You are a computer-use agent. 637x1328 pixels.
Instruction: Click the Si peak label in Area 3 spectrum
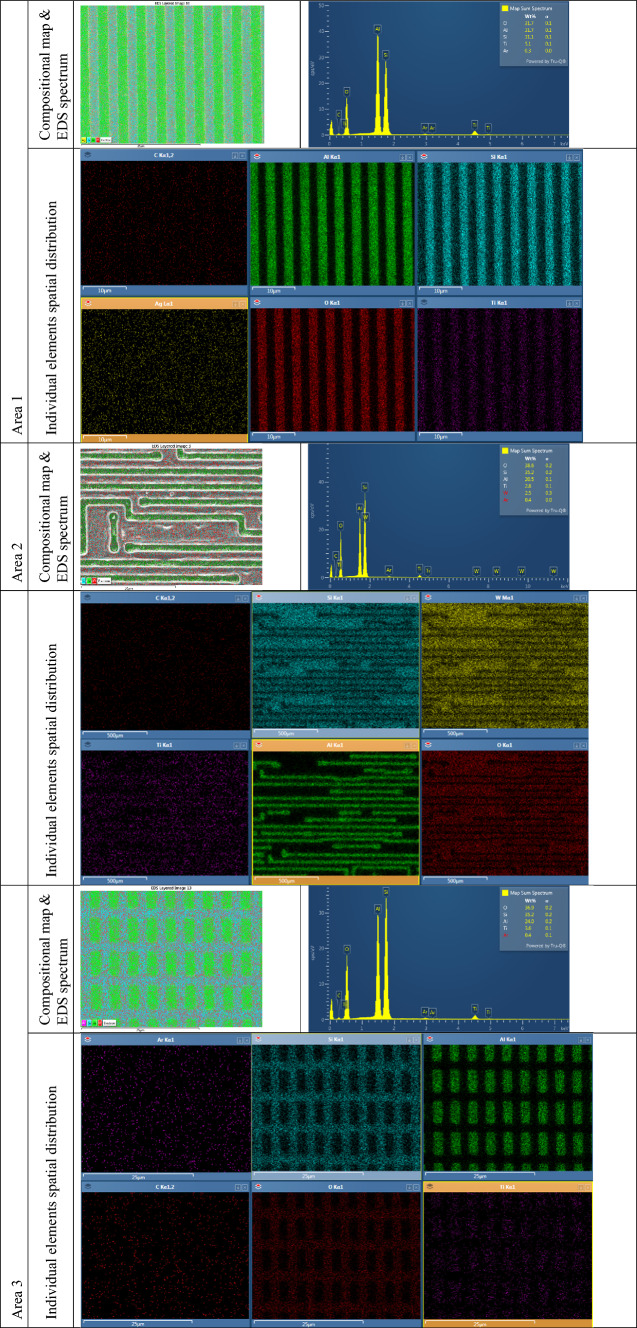(x=386, y=890)
